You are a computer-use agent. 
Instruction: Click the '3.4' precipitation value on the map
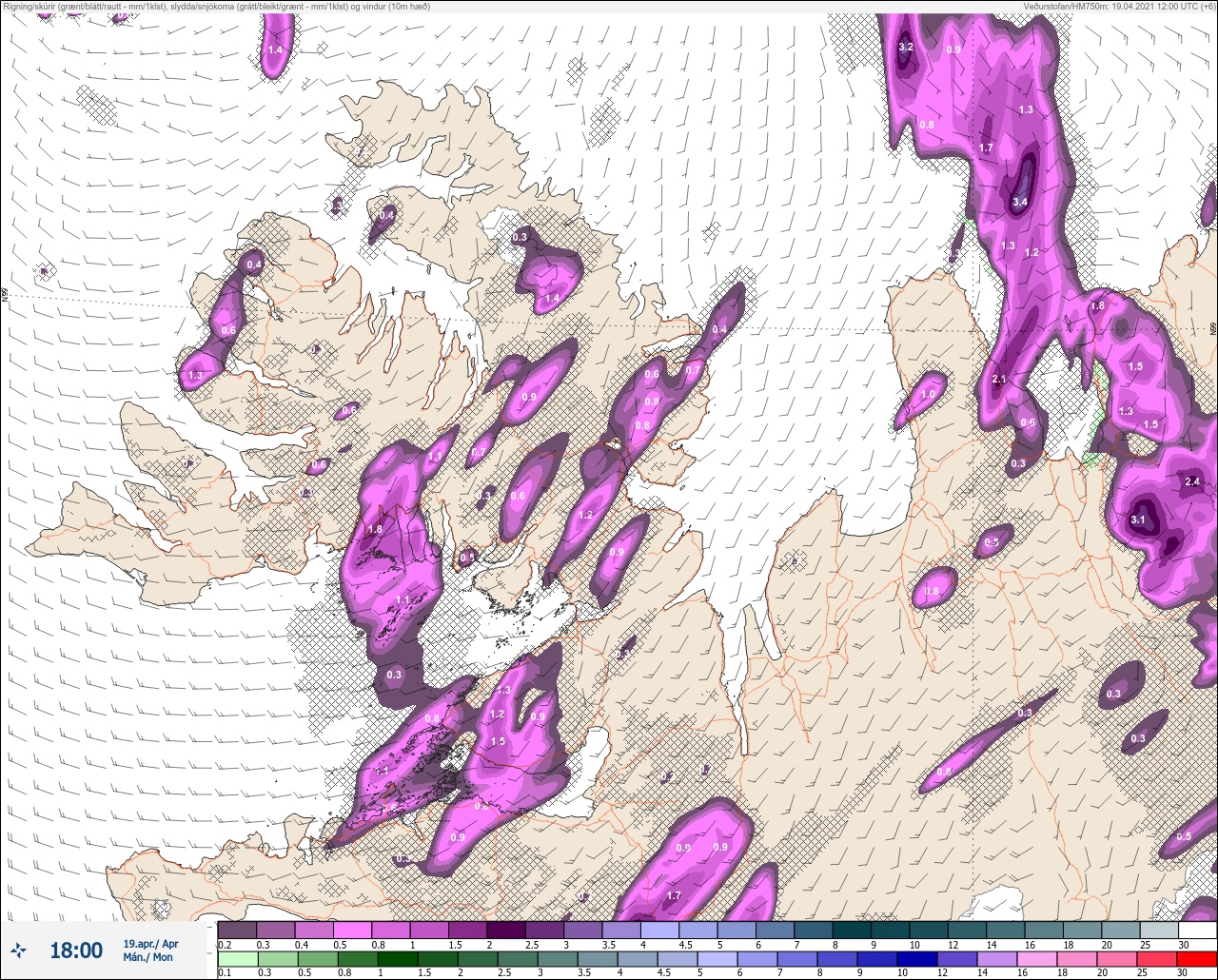click(1020, 202)
